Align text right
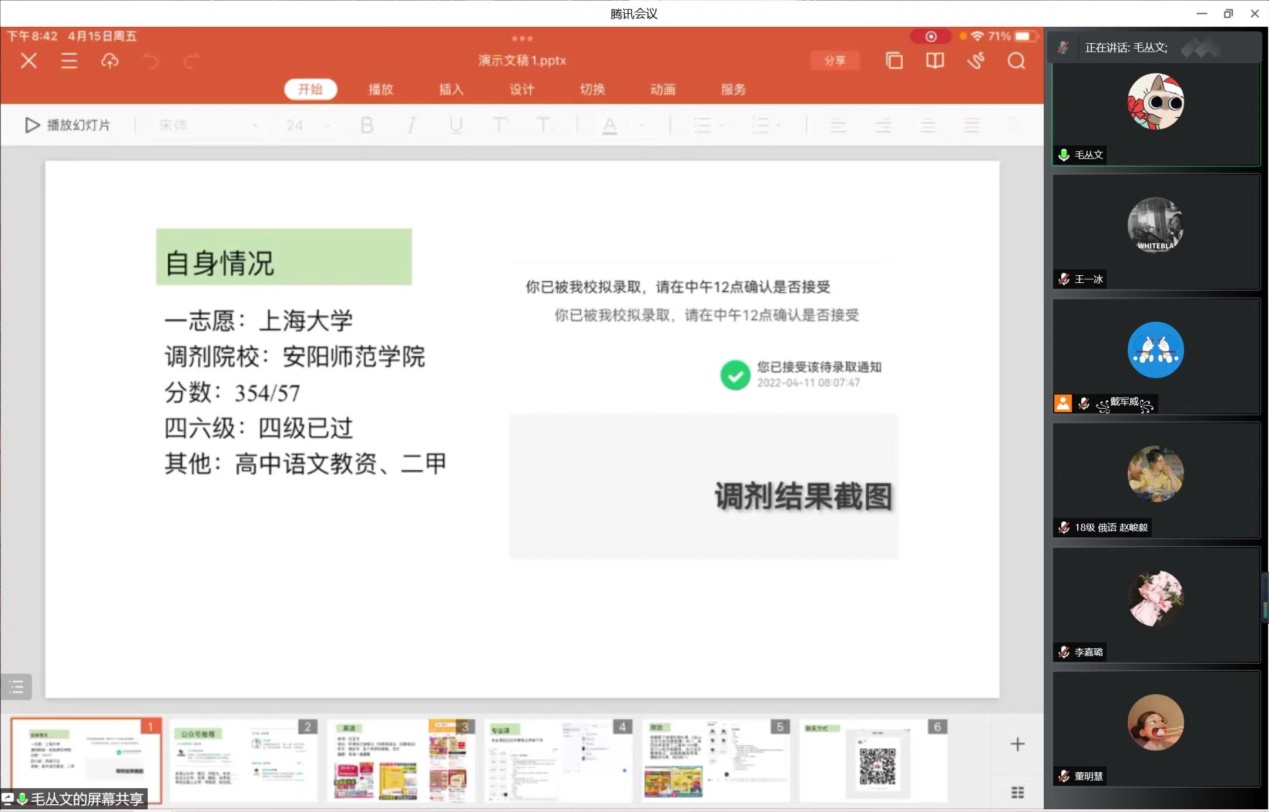 pos(883,126)
